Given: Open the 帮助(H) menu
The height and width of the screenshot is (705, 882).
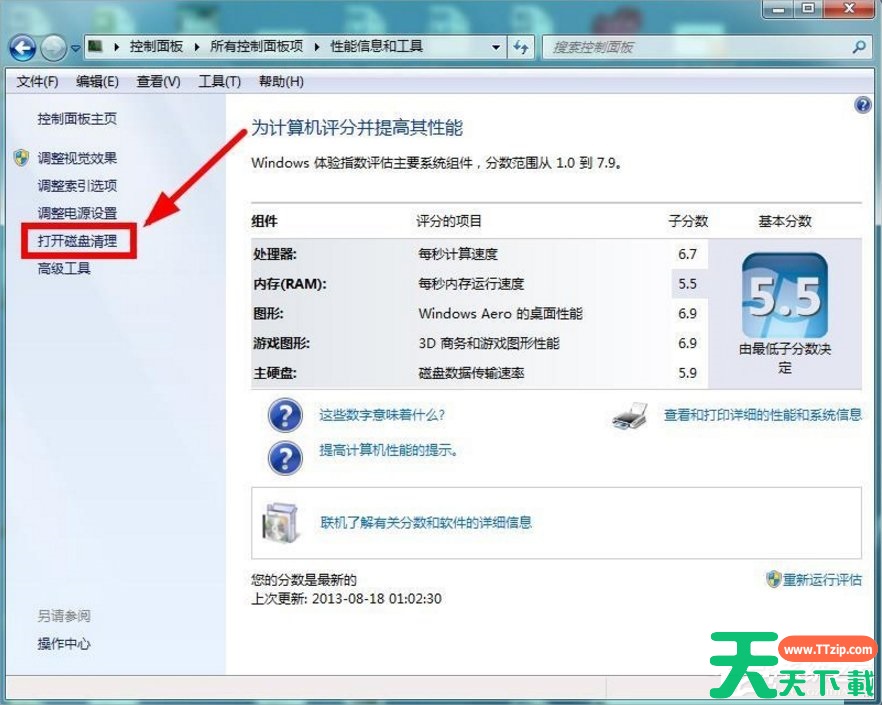Looking at the screenshot, I should point(281,82).
